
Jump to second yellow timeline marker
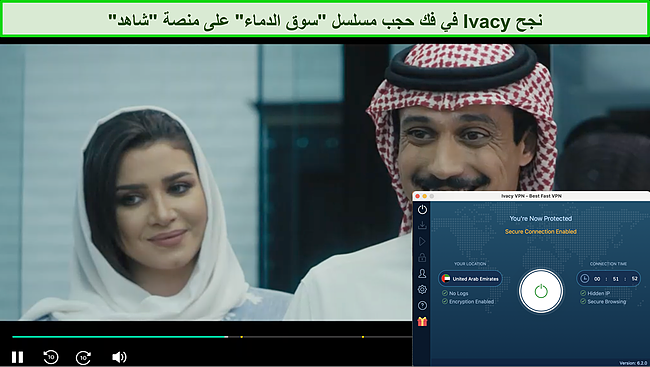coord(363,337)
